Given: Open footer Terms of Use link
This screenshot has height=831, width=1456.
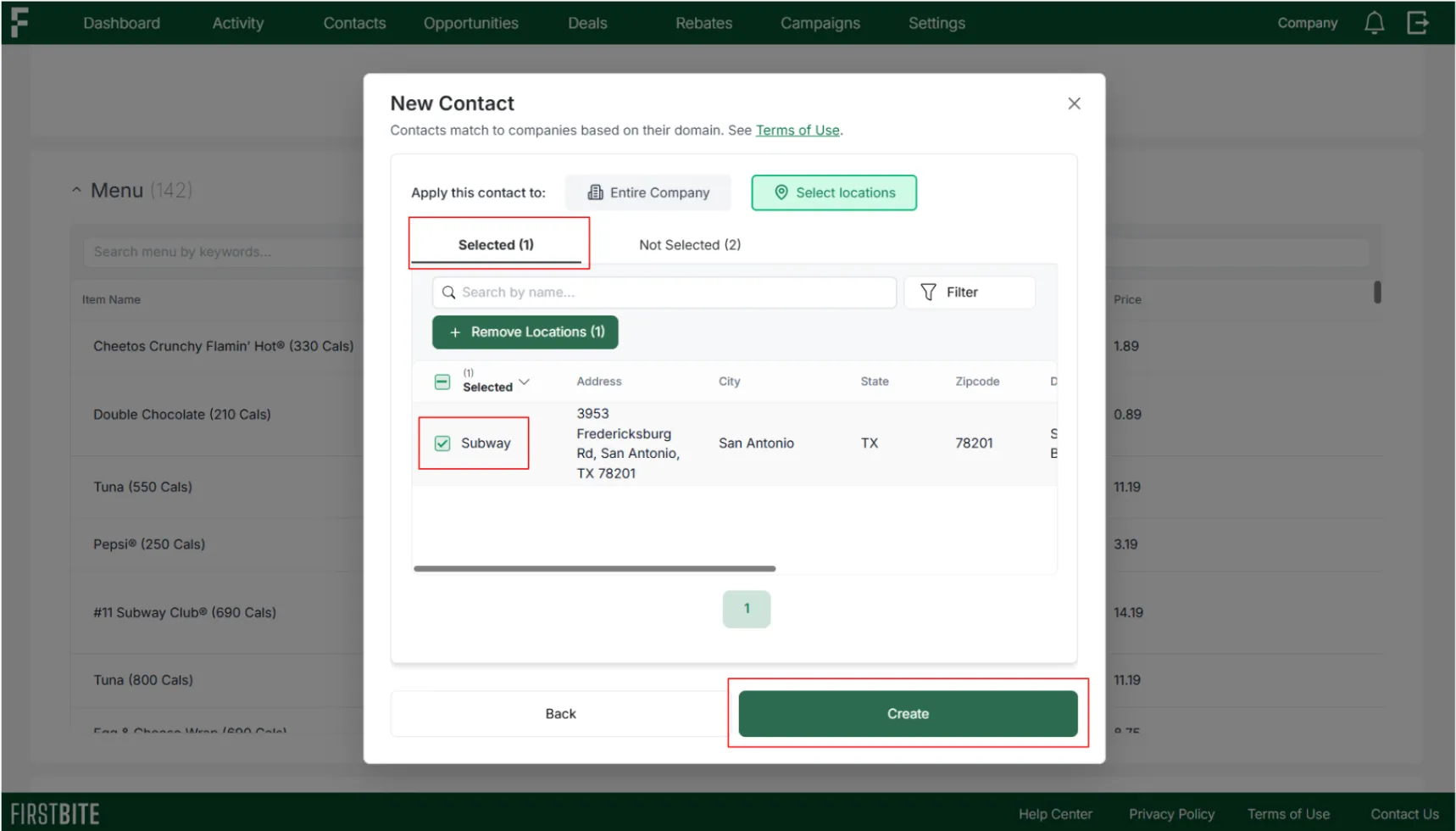Looking at the screenshot, I should [1288, 814].
